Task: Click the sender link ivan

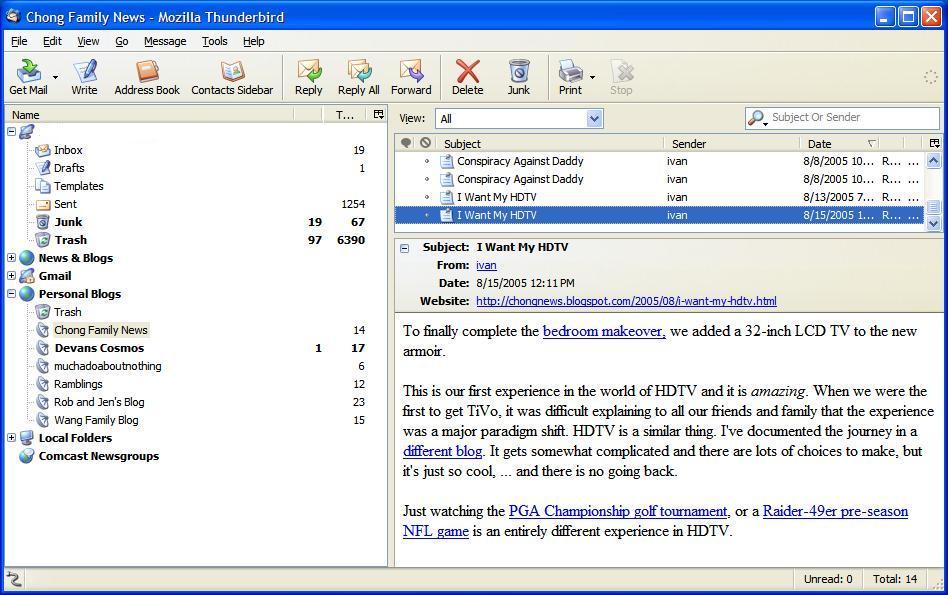Action: tap(486, 265)
